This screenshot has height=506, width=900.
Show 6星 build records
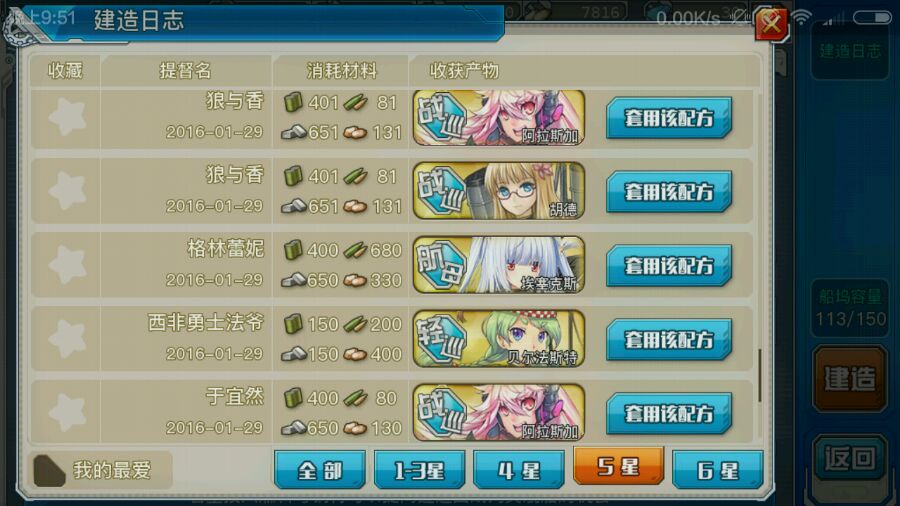(717, 470)
